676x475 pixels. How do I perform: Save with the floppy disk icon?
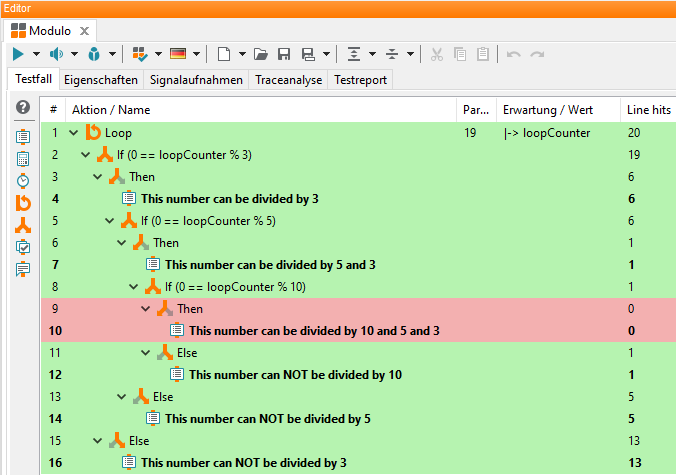pyautogui.click(x=284, y=54)
